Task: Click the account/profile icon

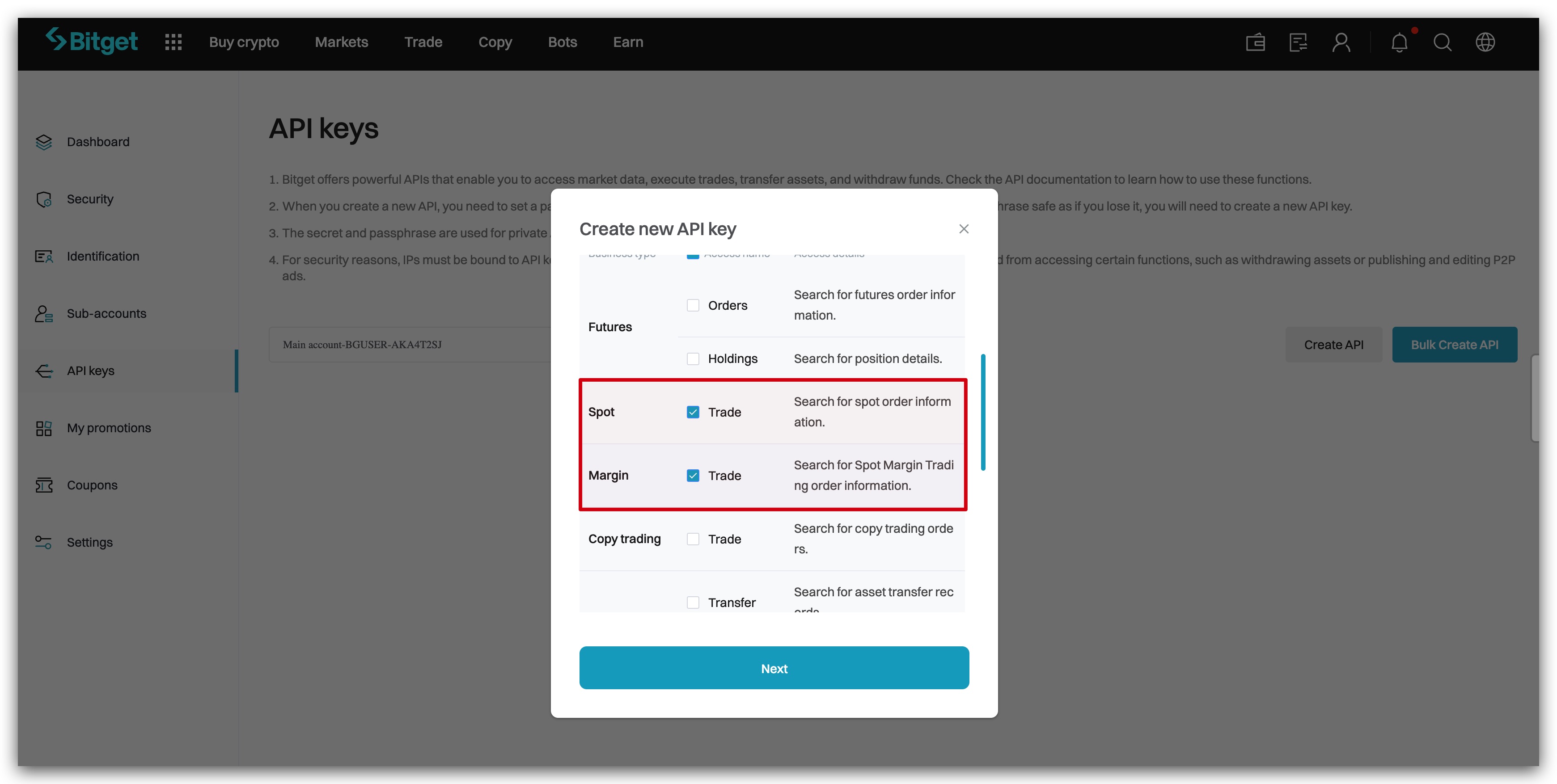Action: (x=1340, y=41)
